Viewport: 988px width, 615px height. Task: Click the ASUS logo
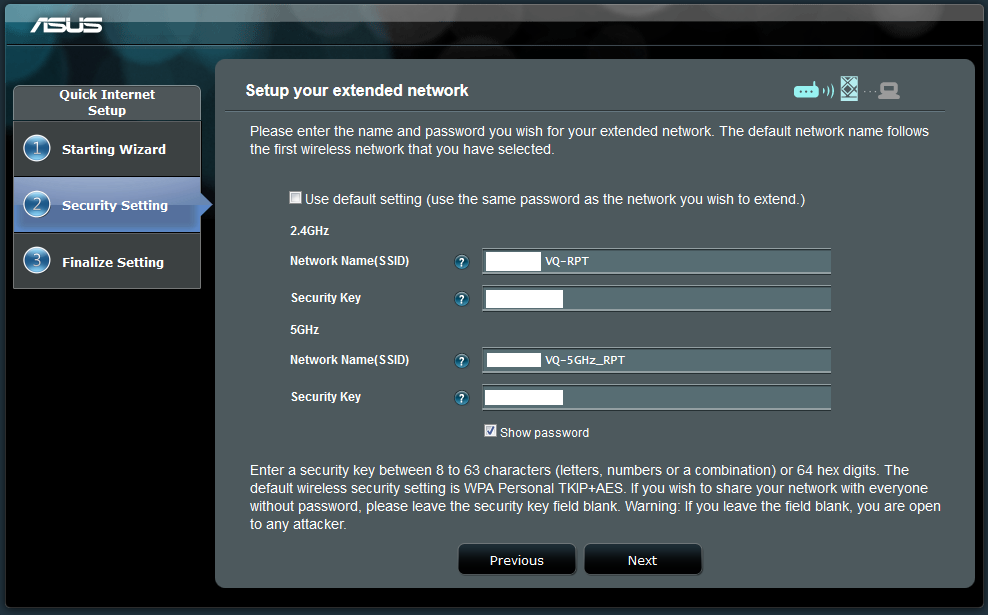click(x=66, y=24)
